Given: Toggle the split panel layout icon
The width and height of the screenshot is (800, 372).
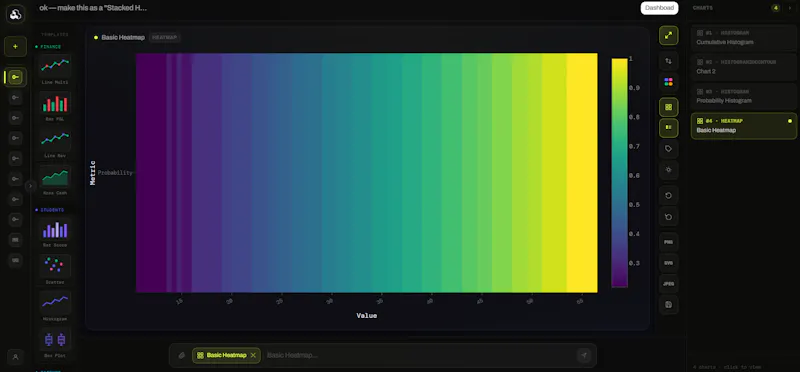Looking at the screenshot, I should click(668, 128).
